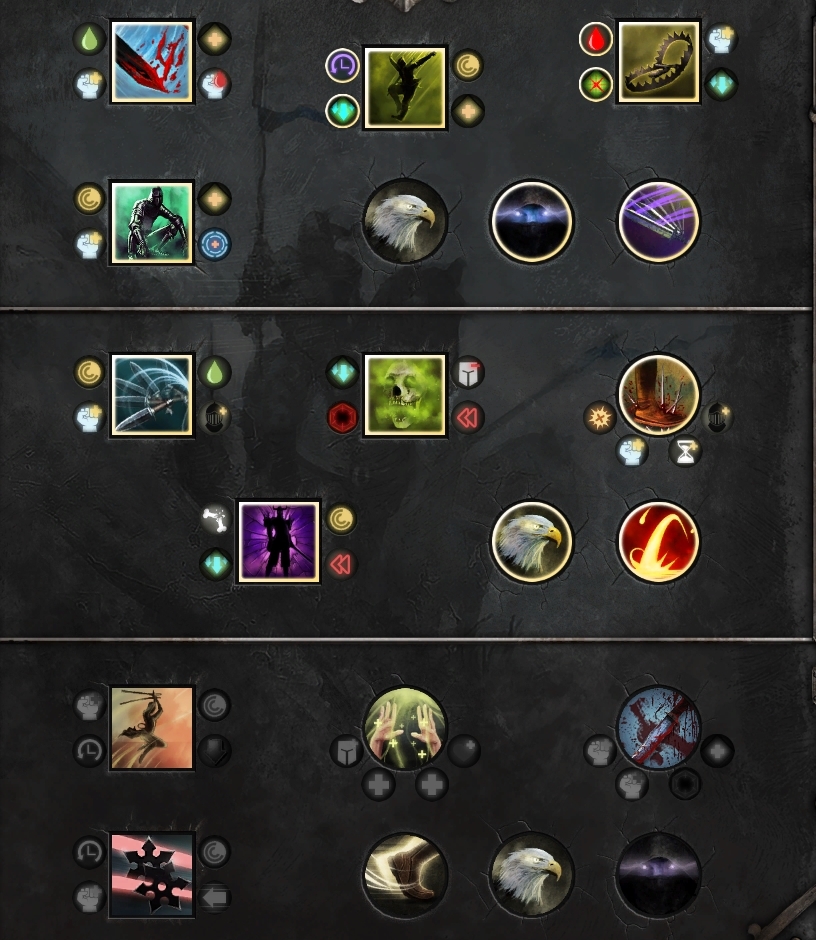
Task: Select the bloody blade slash skill
Action: [152, 62]
